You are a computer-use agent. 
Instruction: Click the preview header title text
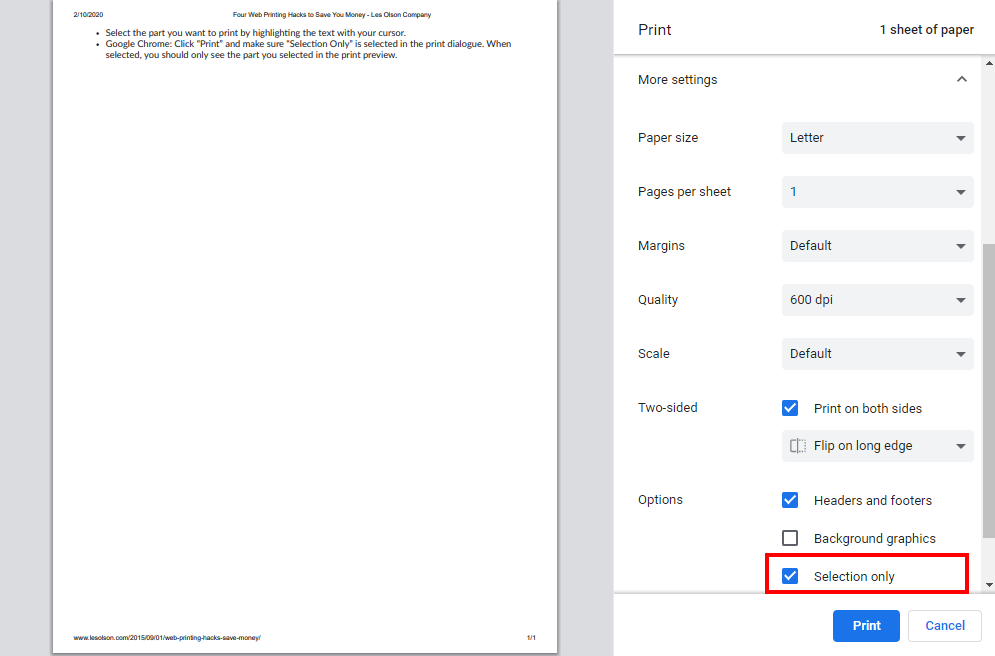tap(332, 15)
